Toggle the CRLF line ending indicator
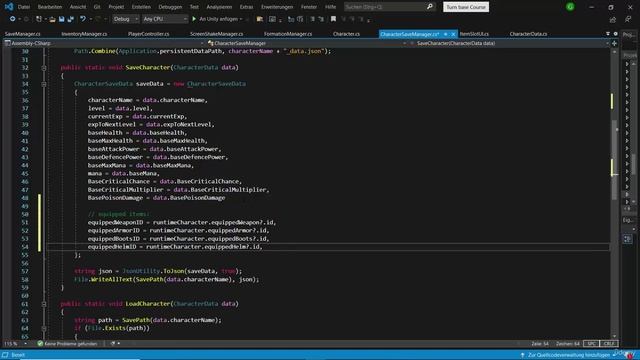 pos(609,344)
